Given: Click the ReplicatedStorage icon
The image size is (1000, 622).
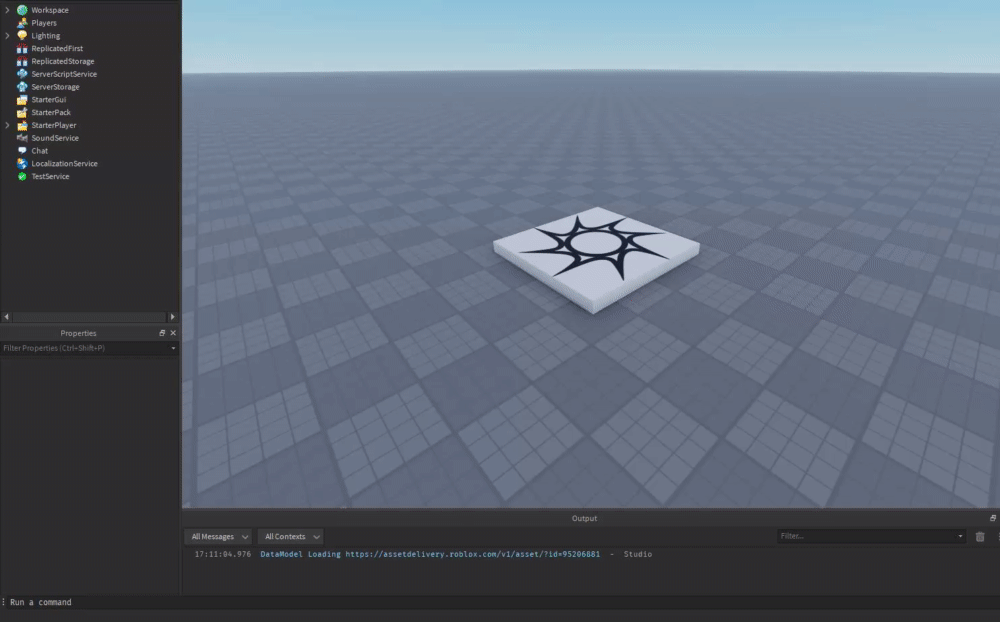Looking at the screenshot, I should pyautogui.click(x=22, y=61).
